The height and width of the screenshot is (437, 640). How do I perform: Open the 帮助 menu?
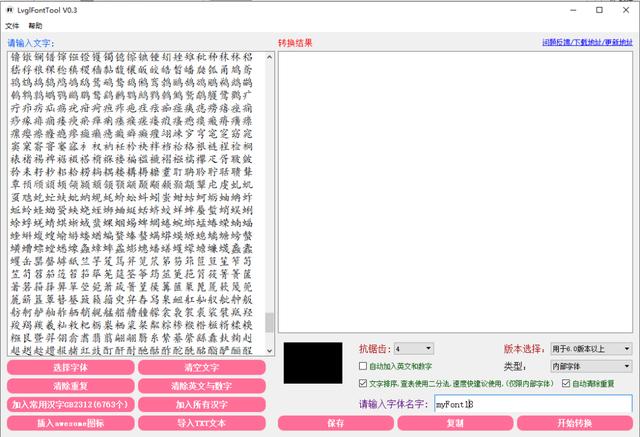click(x=35, y=26)
